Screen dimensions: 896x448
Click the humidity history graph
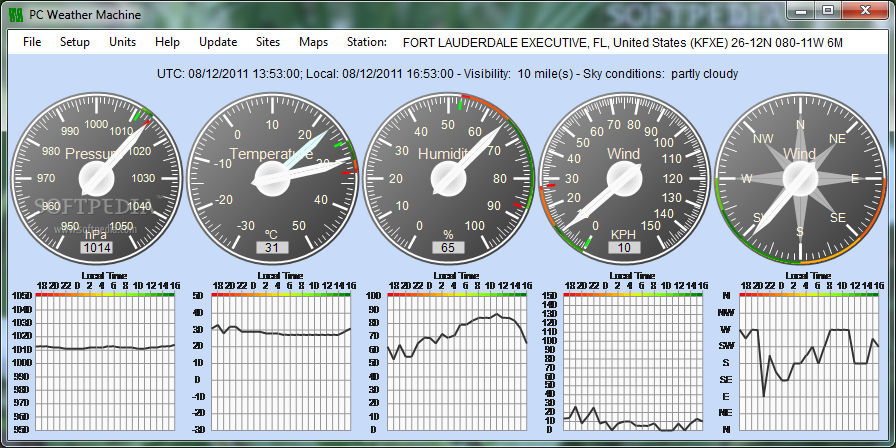[x=457, y=363]
